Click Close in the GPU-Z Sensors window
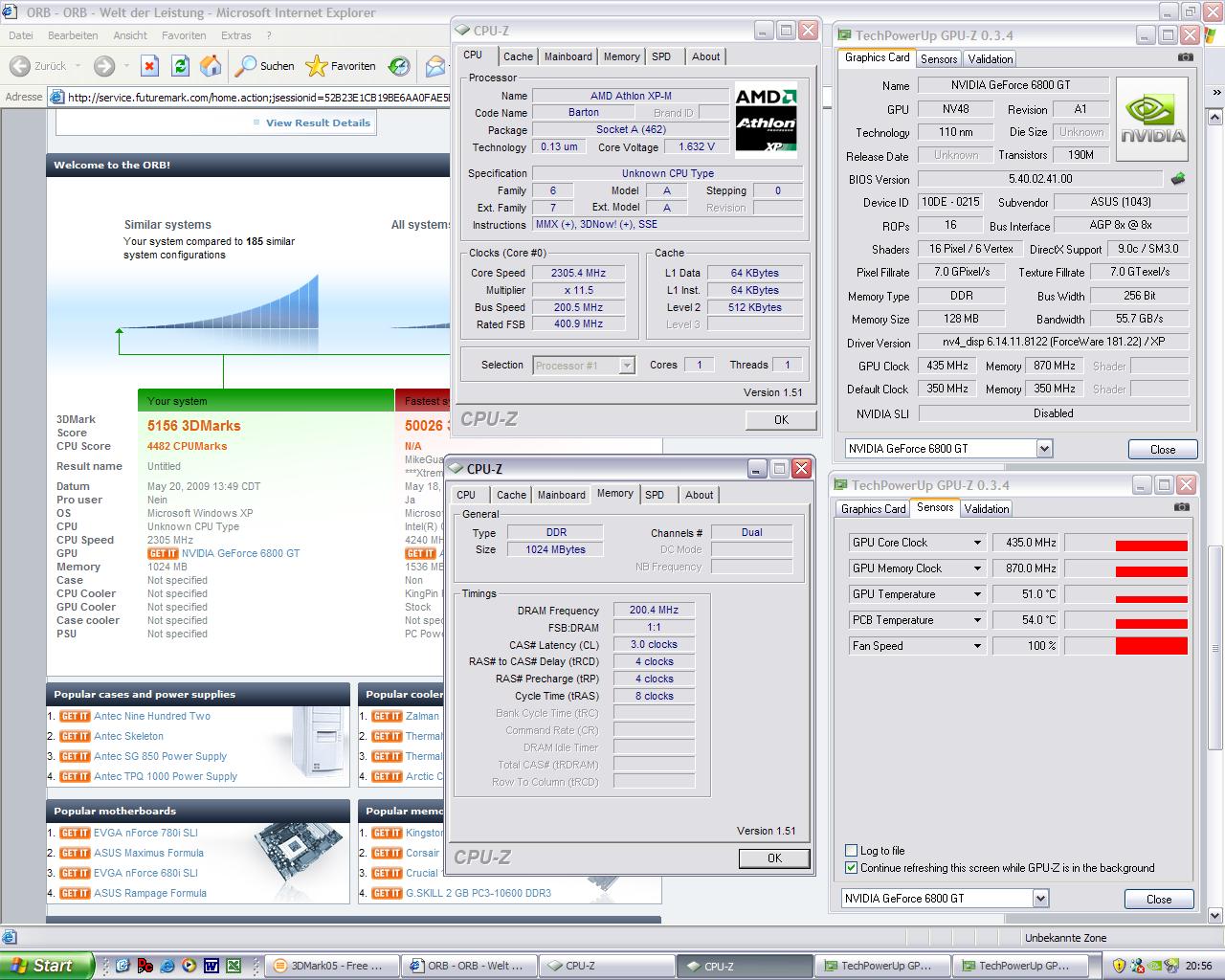 coord(1159,900)
